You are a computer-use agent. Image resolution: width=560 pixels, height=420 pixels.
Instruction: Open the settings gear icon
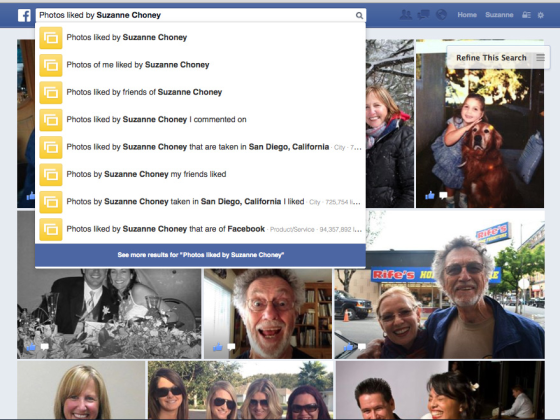(541, 15)
